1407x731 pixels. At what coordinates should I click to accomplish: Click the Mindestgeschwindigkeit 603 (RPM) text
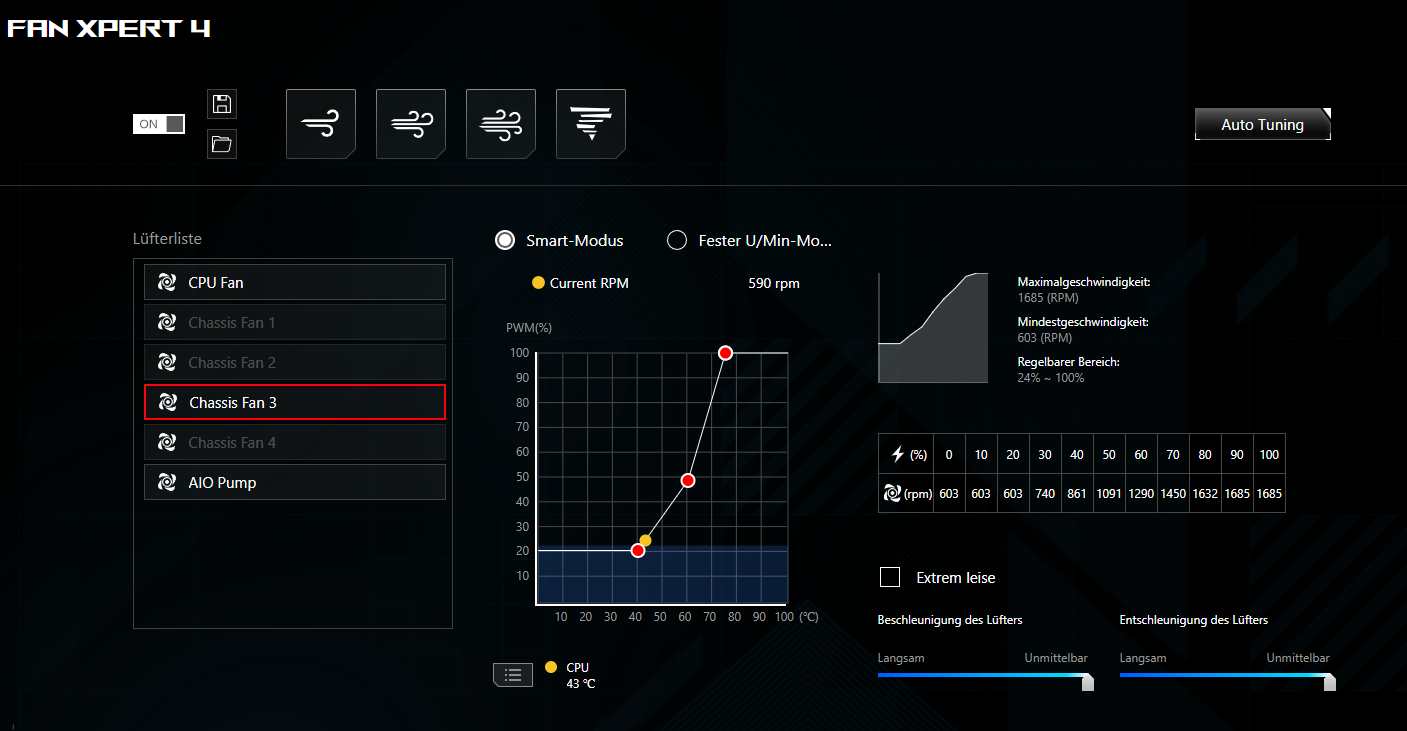pyautogui.click(x=1083, y=329)
